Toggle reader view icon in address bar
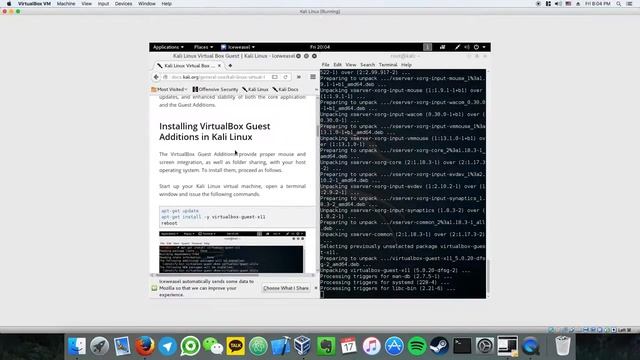Viewport: 640px width, 360px height. click(x=275, y=77)
